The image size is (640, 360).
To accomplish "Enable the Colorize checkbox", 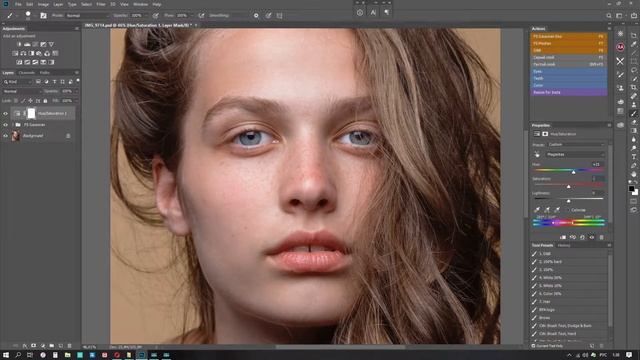I will pyautogui.click(x=568, y=210).
